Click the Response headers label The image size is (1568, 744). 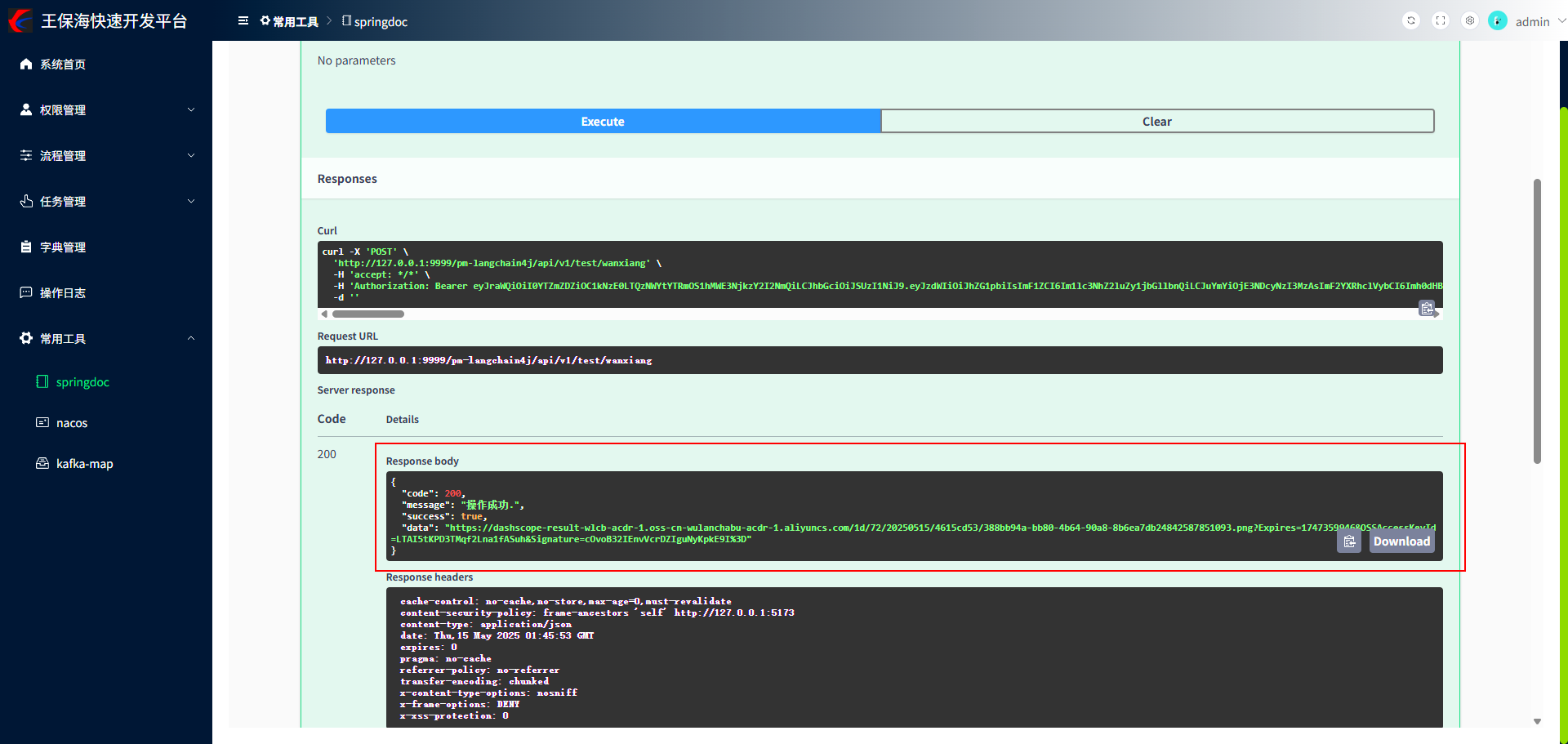click(x=430, y=577)
